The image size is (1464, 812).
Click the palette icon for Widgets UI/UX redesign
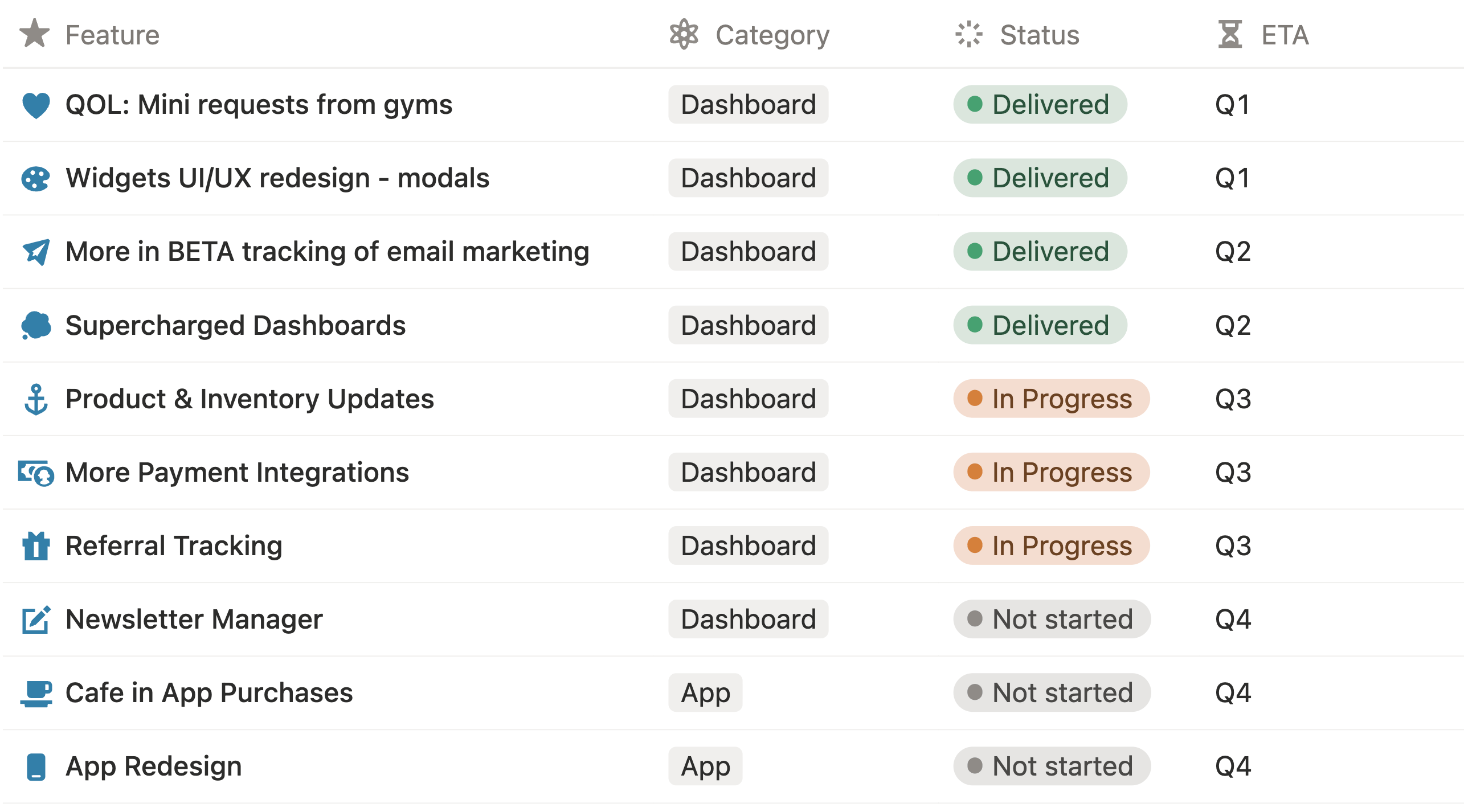click(x=36, y=179)
